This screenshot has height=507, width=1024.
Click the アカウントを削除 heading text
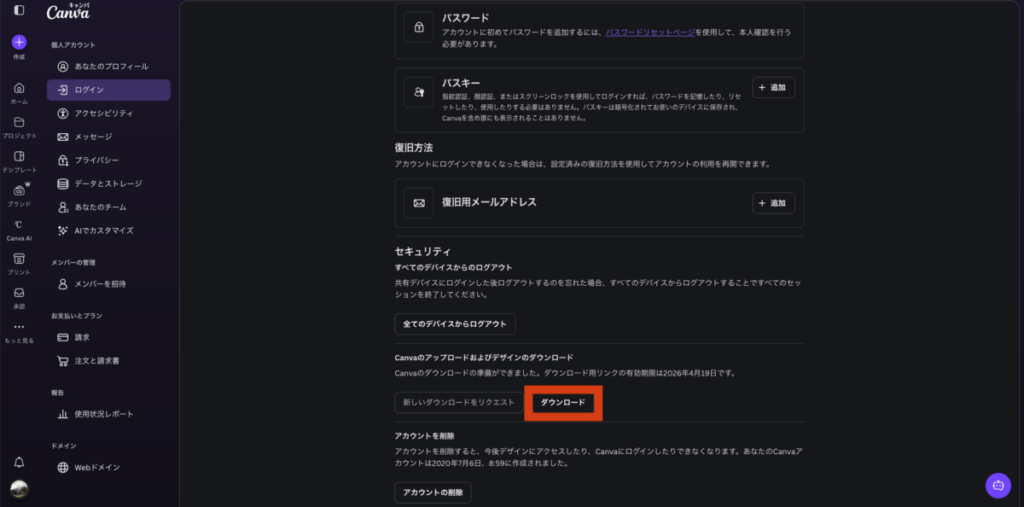[424, 436]
